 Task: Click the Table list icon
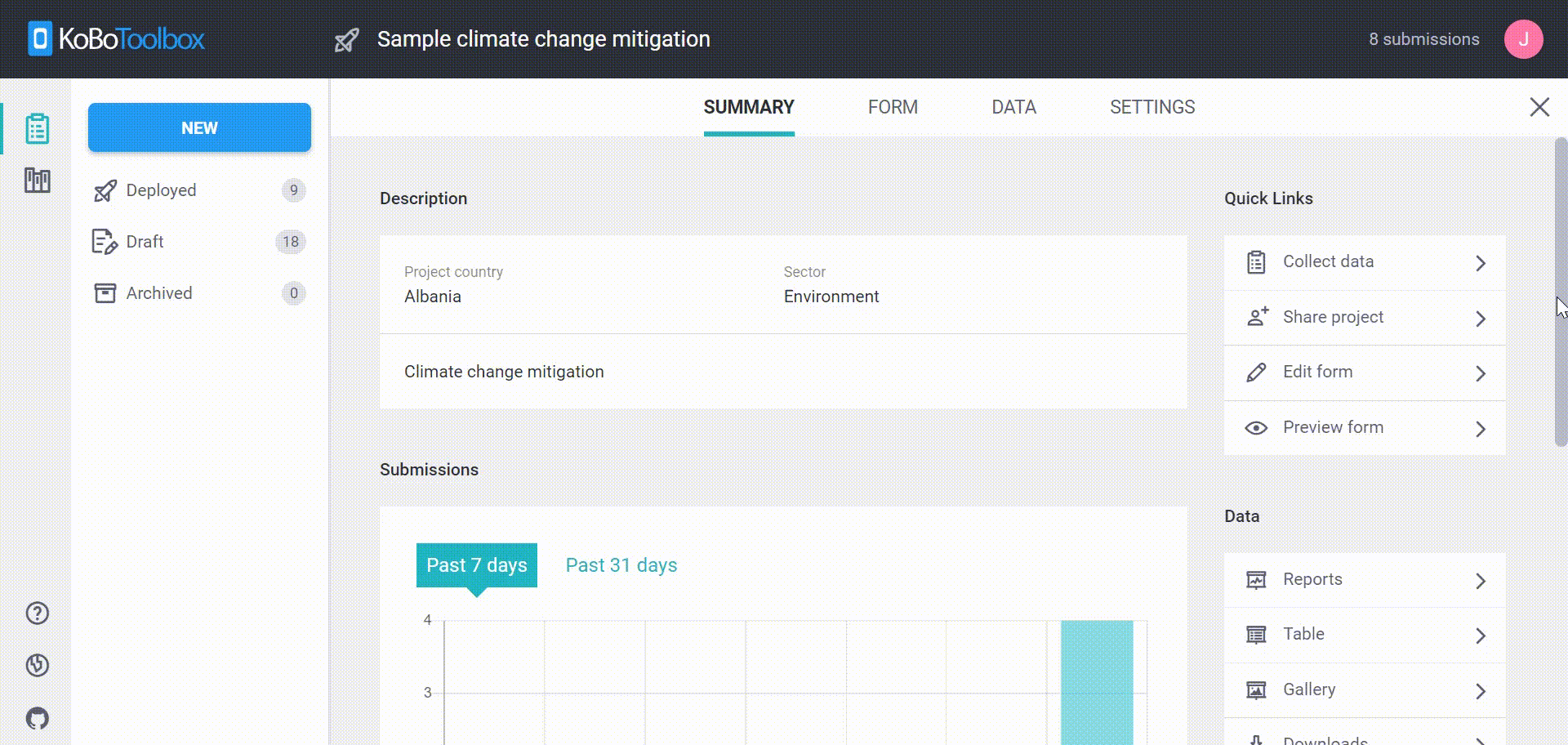(x=1256, y=635)
